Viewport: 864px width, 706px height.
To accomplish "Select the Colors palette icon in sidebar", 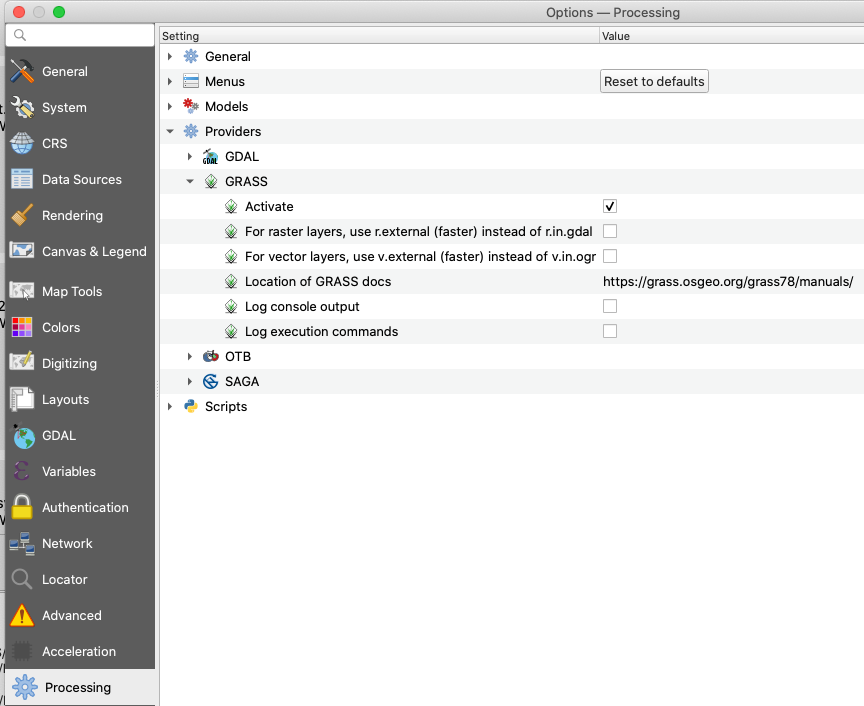I will tap(22, 327).
